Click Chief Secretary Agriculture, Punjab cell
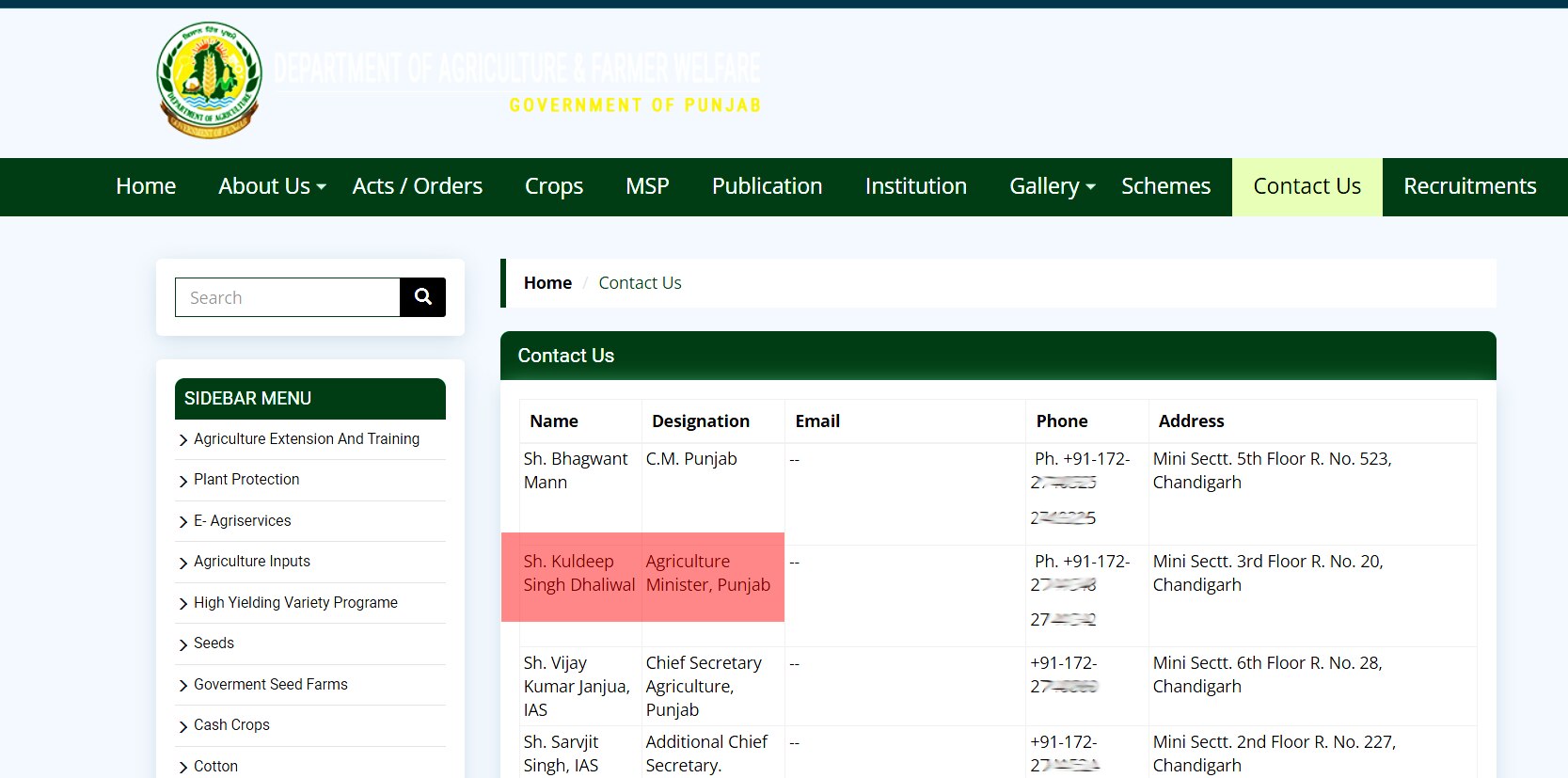 (713, 686)
